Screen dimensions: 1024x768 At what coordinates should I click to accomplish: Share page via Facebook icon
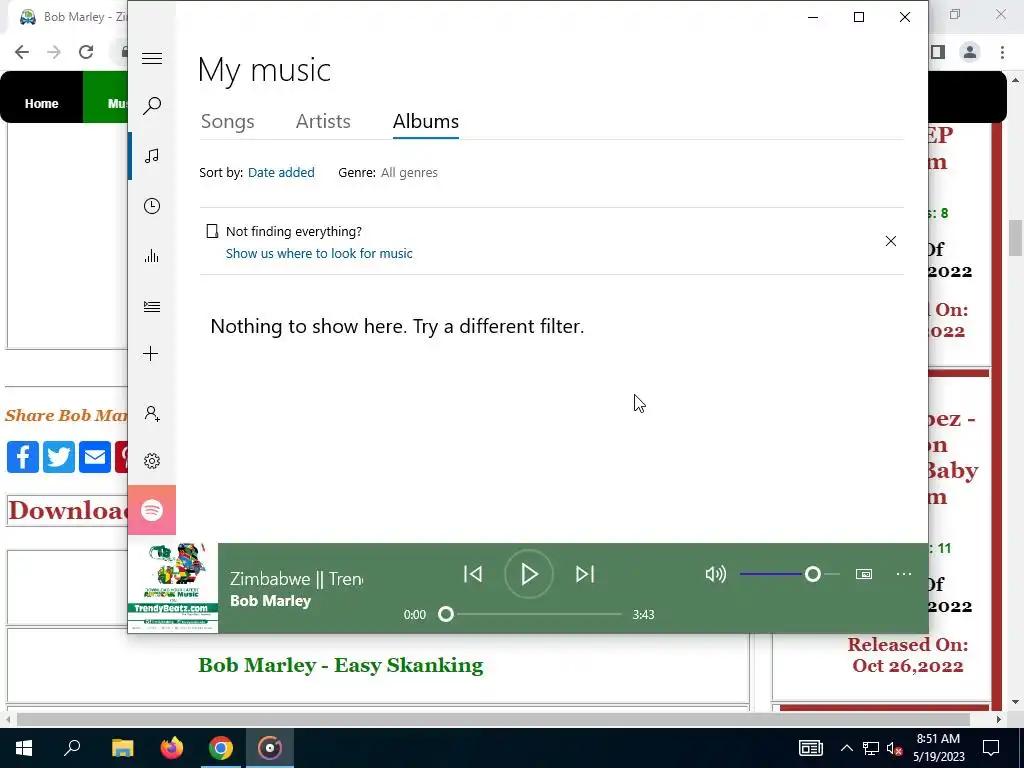pyautogui.click(x=23, y=456)
